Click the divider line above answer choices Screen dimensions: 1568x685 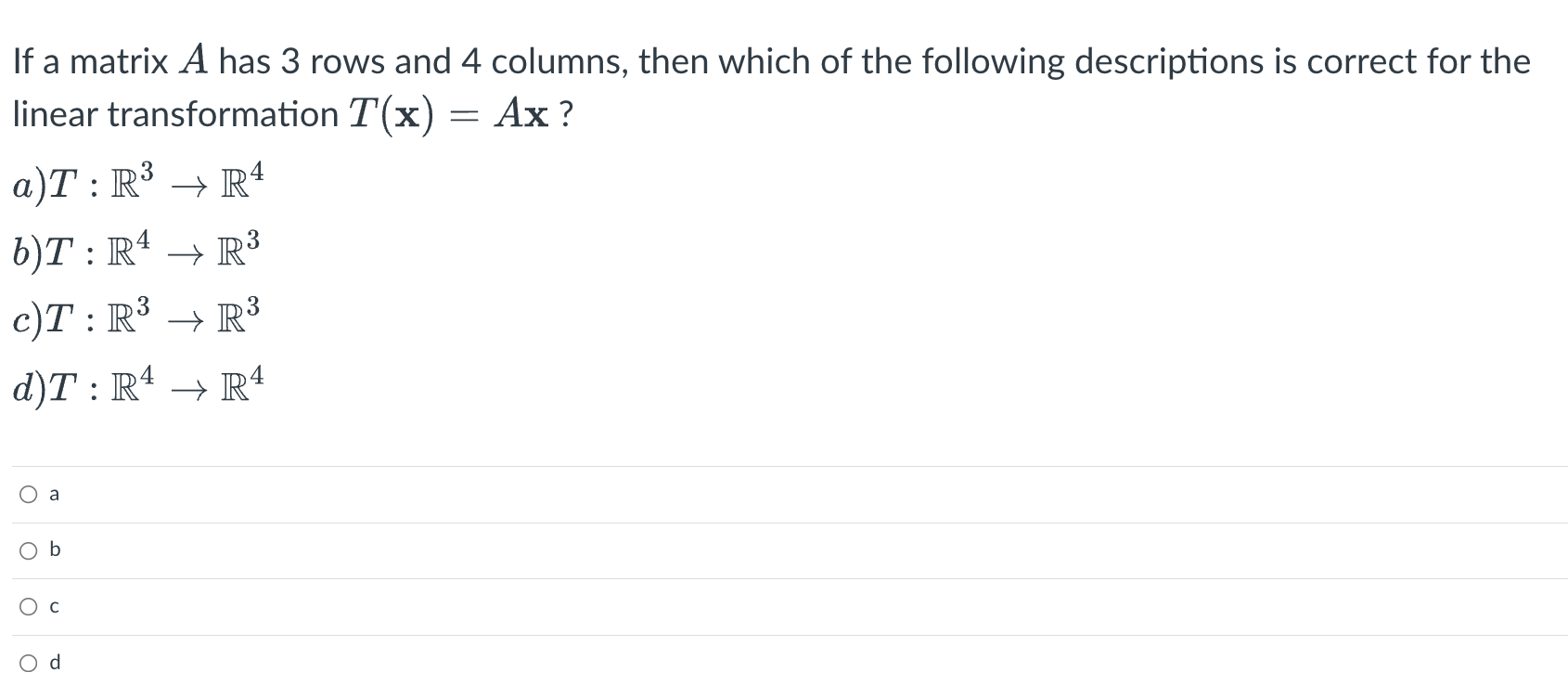(x=784, y=466)
